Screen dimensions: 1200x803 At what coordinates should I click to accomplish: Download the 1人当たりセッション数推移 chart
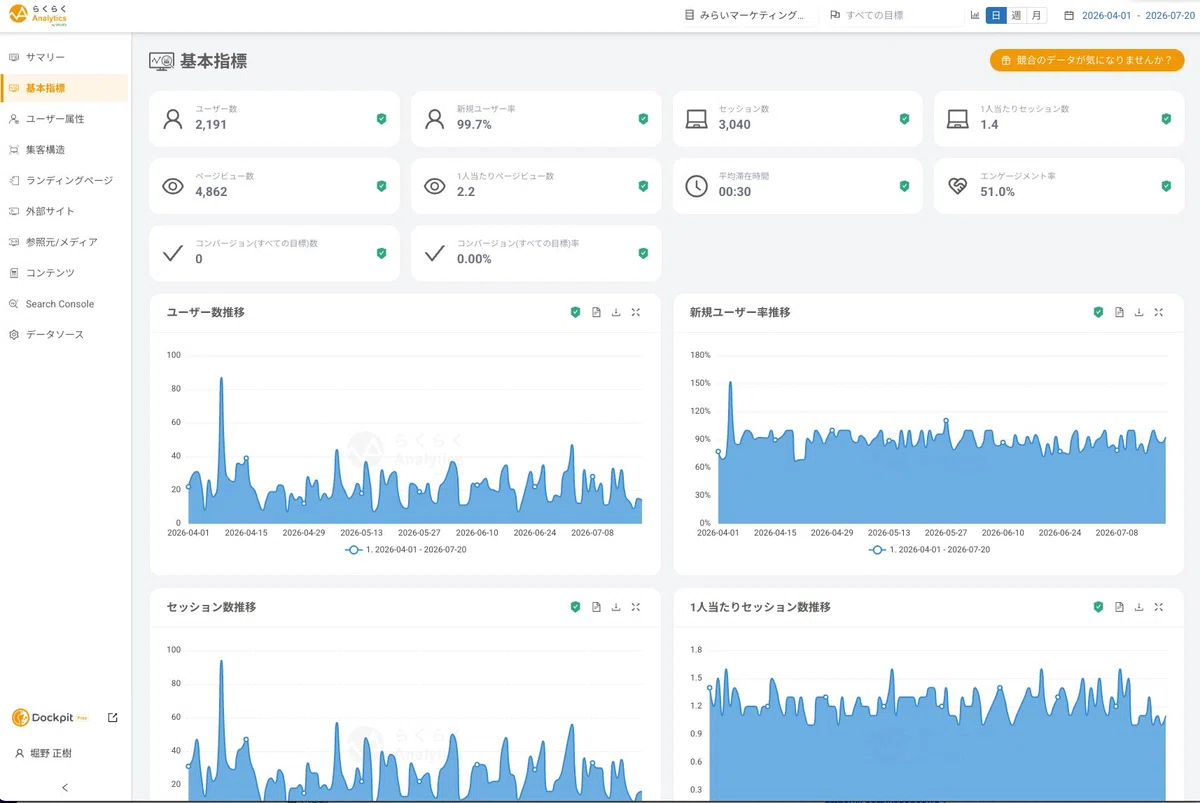click(1139, 607)
